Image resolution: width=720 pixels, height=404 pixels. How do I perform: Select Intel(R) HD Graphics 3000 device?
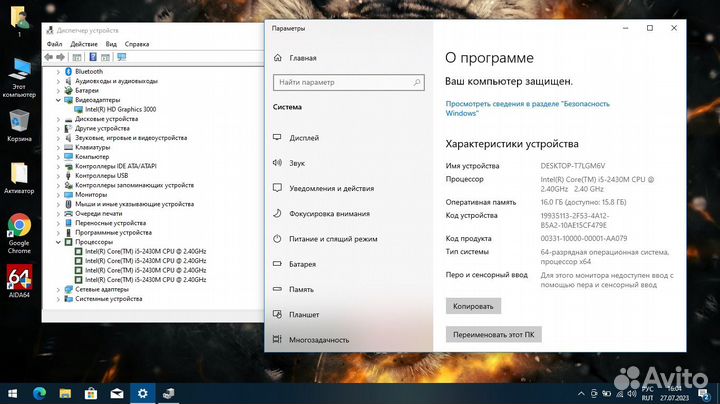[x=120, y=109]
